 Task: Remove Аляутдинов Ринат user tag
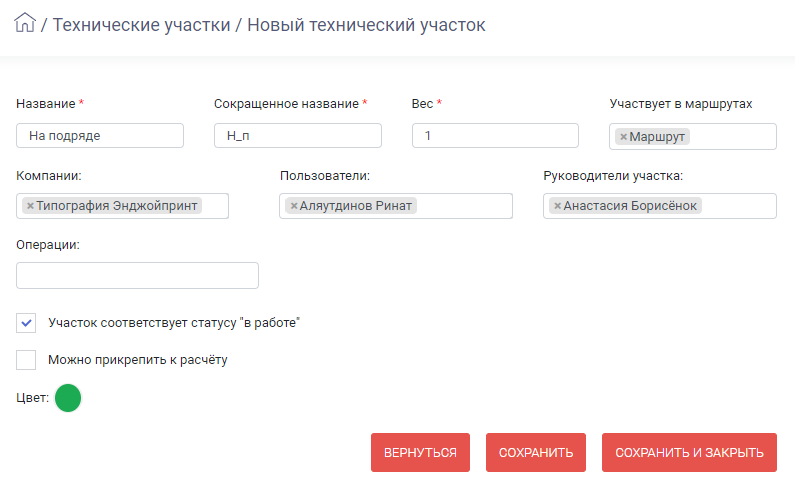coord(294,205)
